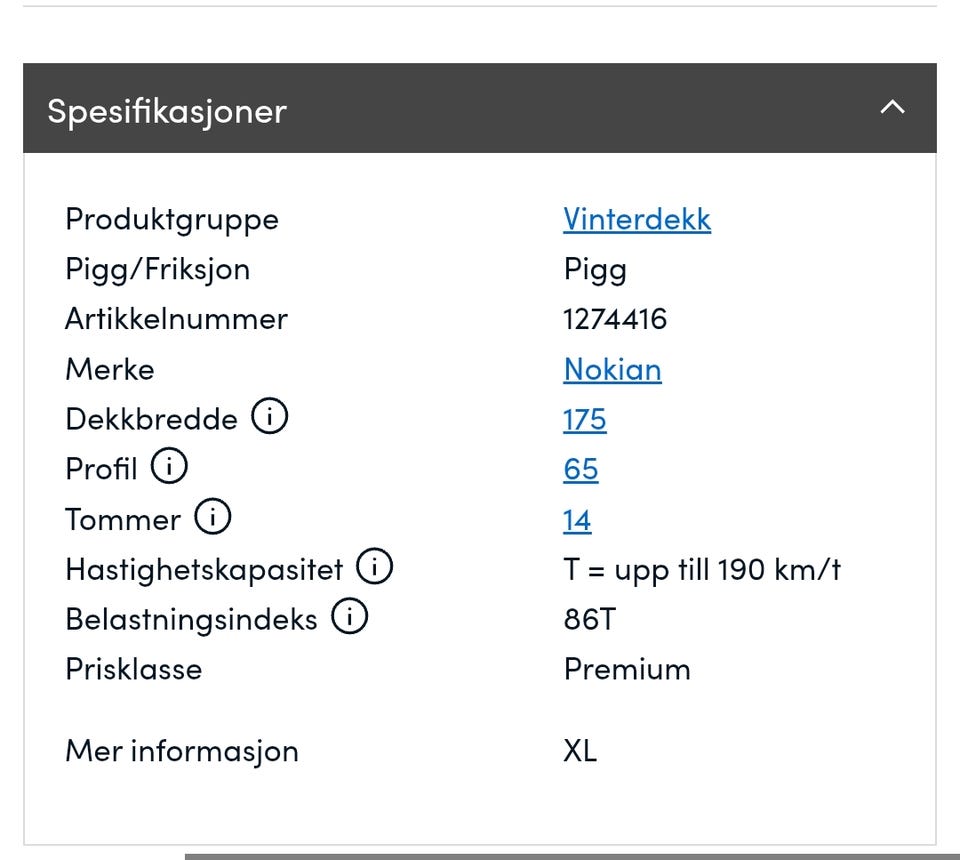
Task: Click the XL value under Mer informasjon
Action: [580, 750]
